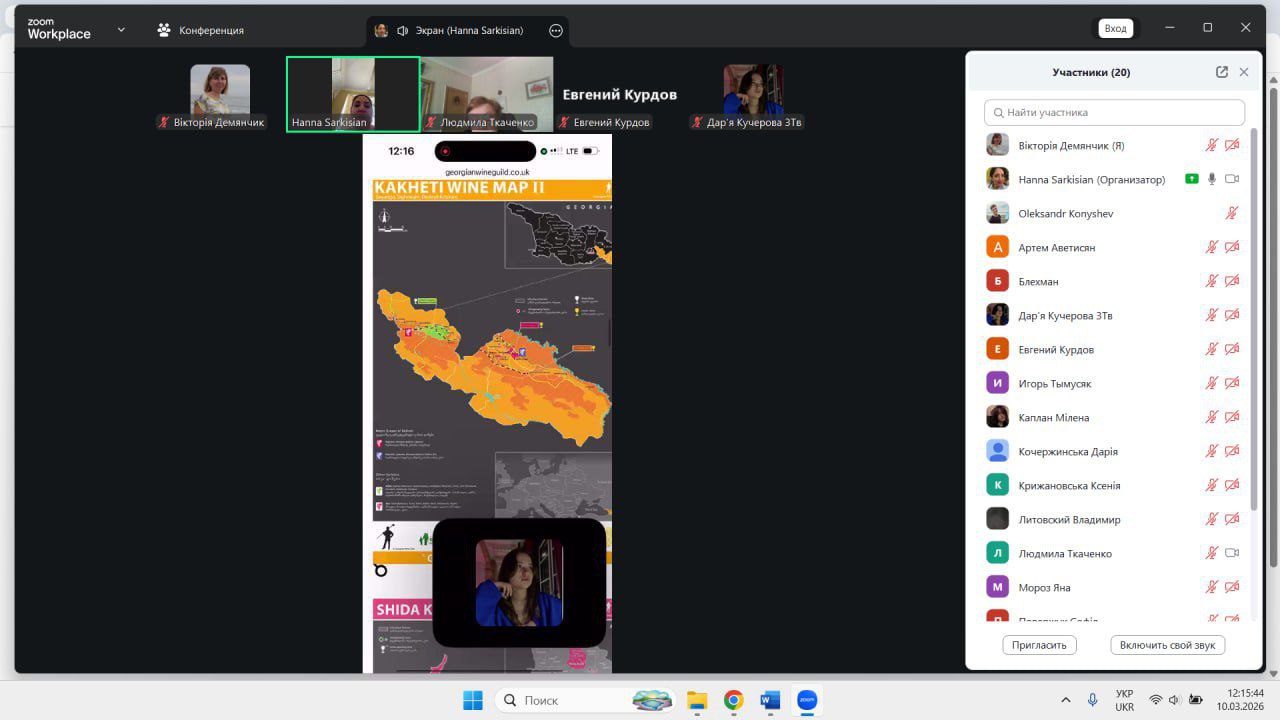The image size is (1280, 720).
Task: Toggle Артем Аветисян's disabled video icon
Action: click(1232, 247)
